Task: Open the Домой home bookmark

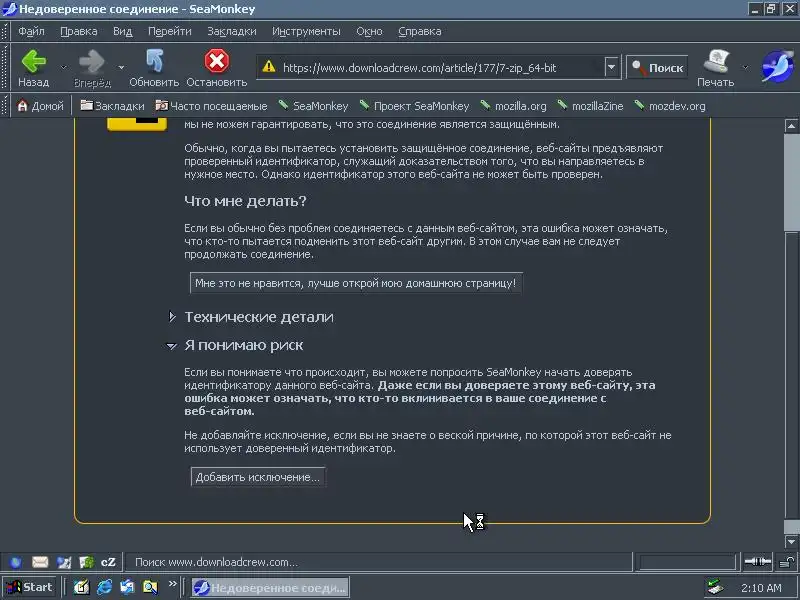Action: tap(40, 106)
